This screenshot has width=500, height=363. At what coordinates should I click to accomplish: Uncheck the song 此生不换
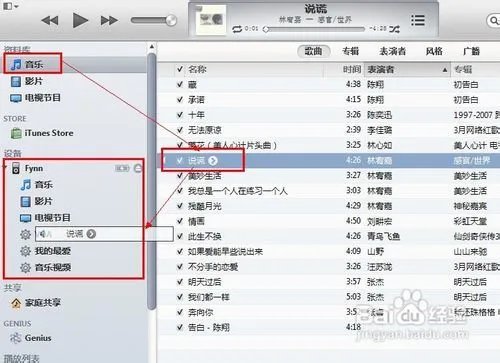(180, 236)
